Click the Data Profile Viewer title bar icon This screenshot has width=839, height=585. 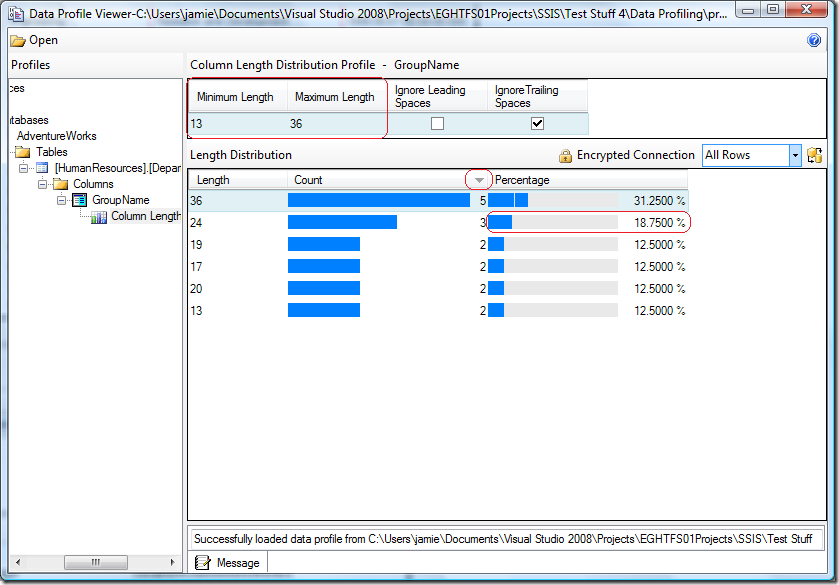click(x=16, y=12)
